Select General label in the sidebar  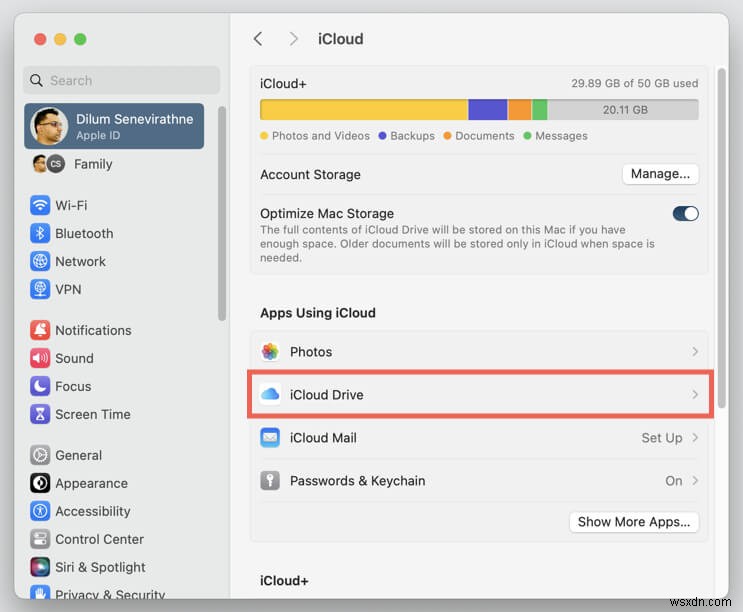point(79,455)
